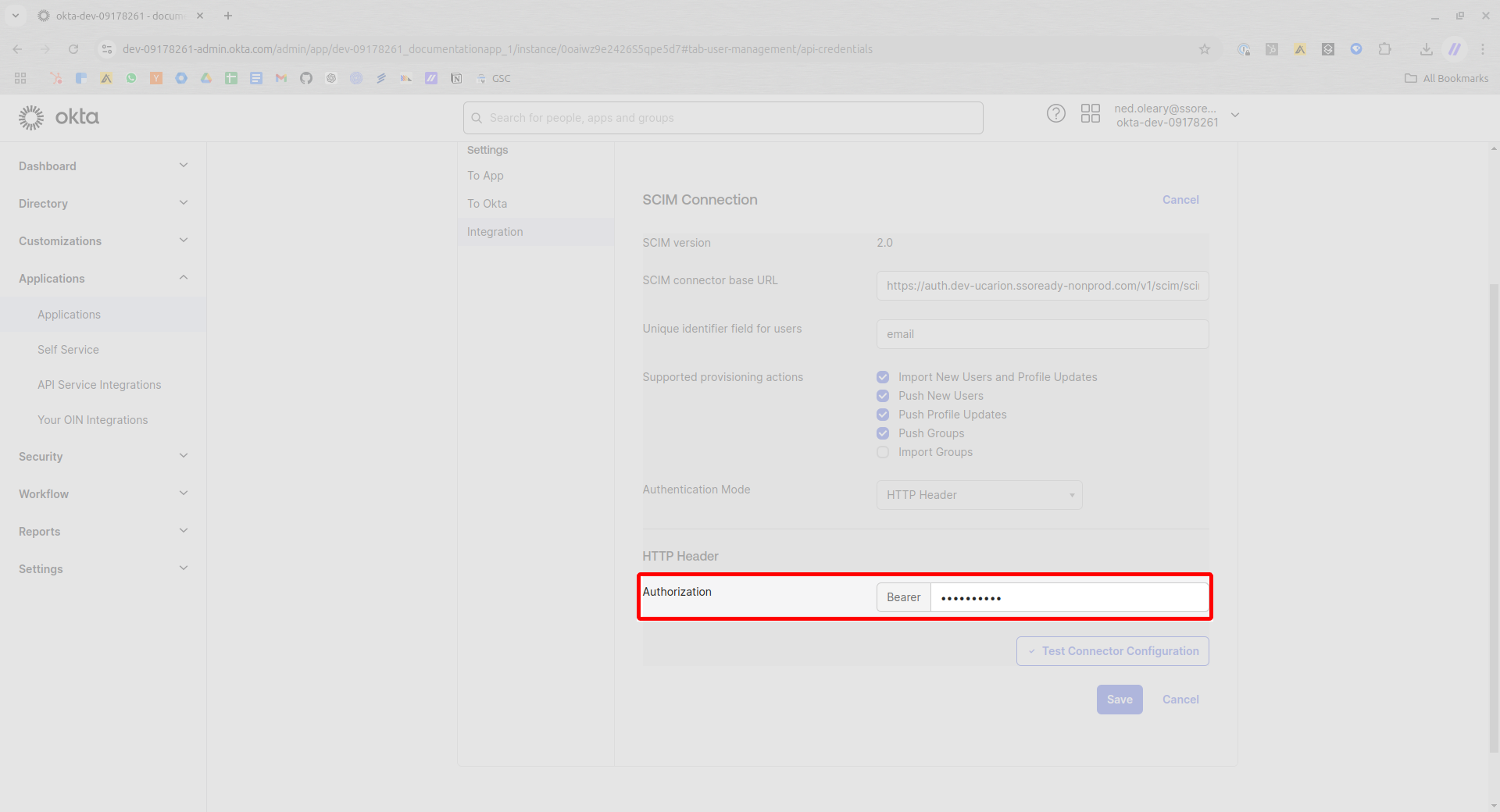
Task: Uncheck Push New Users checkbox
Action: [x=883, y=396]
